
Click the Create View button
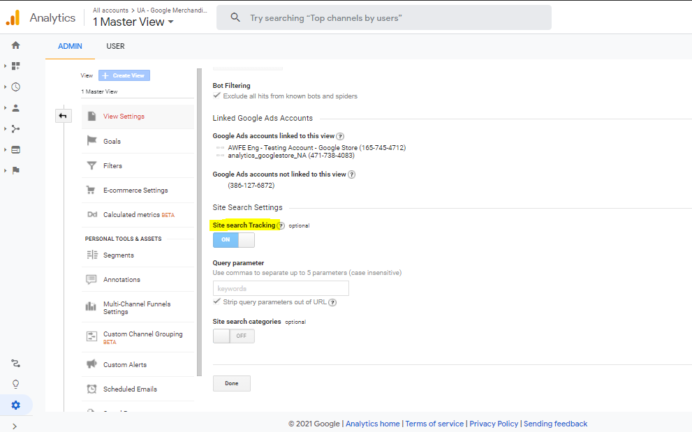[124, 75]
